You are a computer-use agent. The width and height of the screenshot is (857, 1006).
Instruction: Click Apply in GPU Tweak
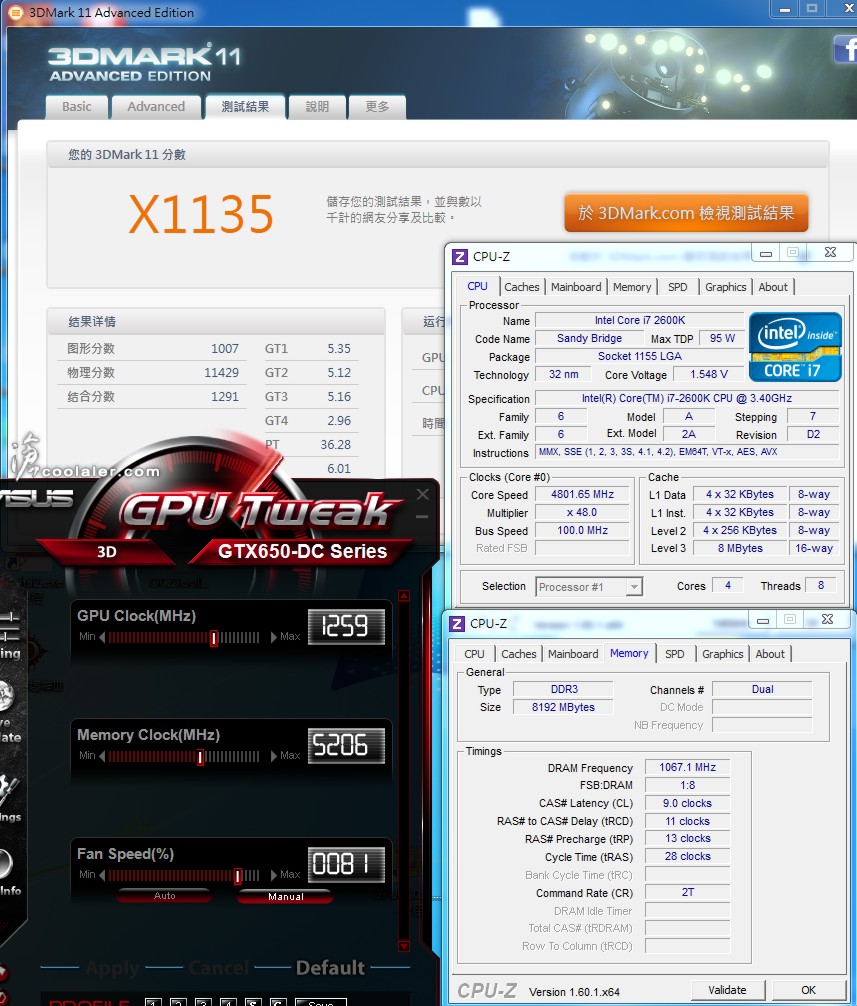tap(113, 968)
